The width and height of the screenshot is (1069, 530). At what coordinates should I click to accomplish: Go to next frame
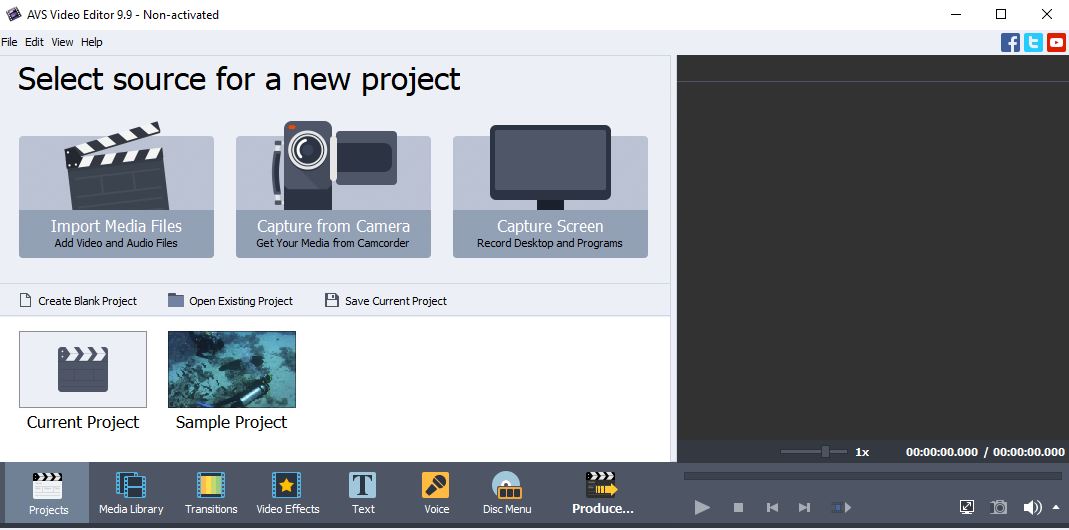point(804,507)
